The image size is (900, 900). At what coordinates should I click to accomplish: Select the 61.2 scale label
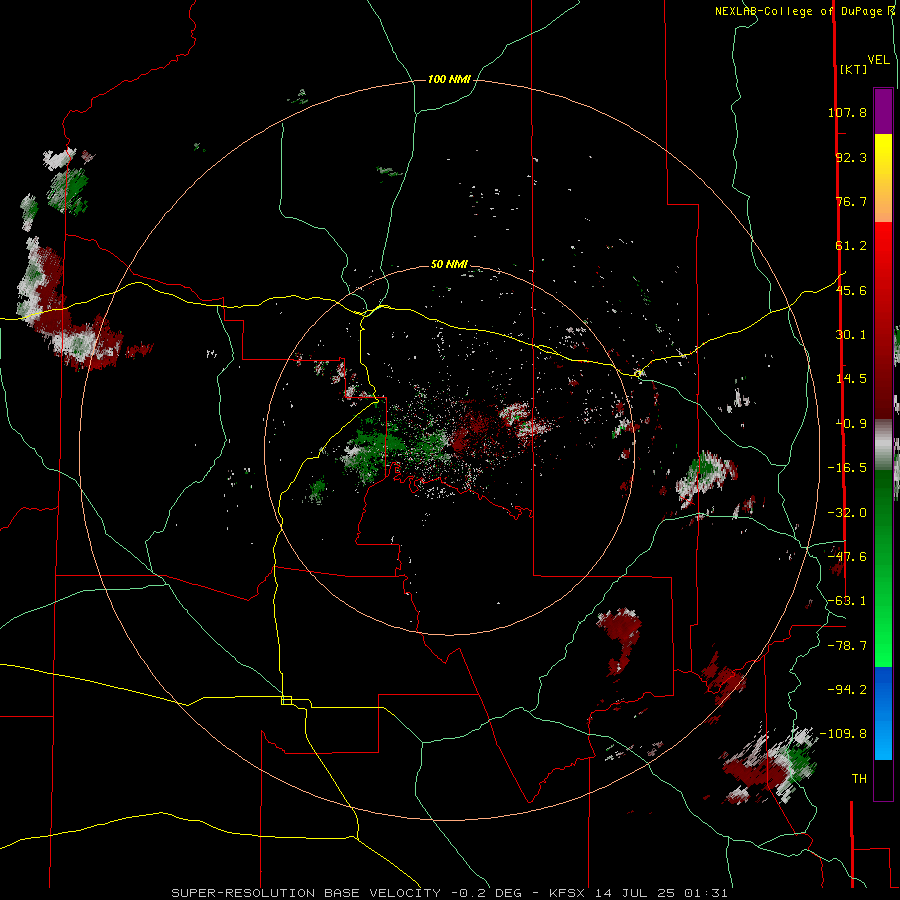click(851, 246)
